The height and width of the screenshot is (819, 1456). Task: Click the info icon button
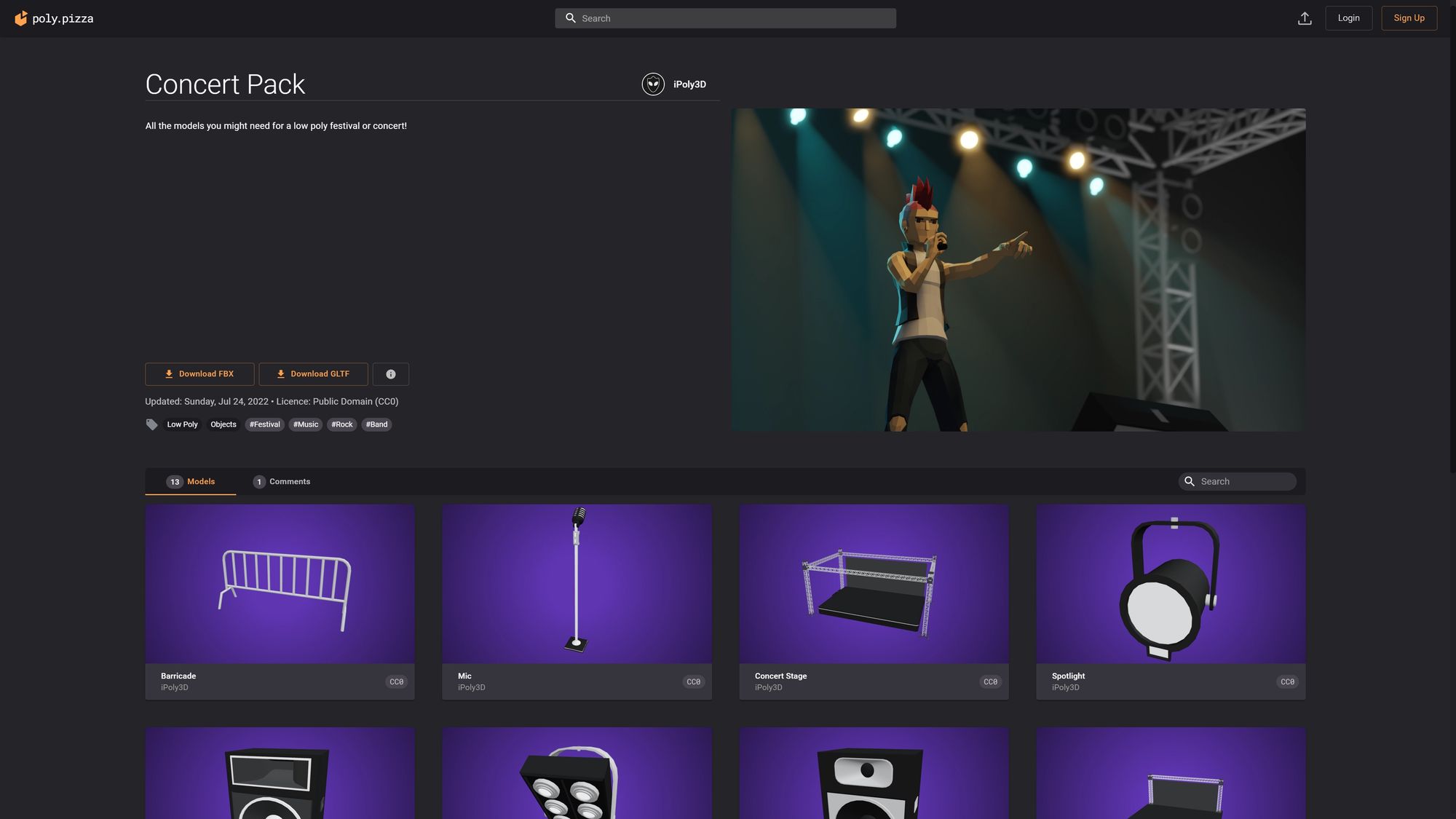(391, 374)
